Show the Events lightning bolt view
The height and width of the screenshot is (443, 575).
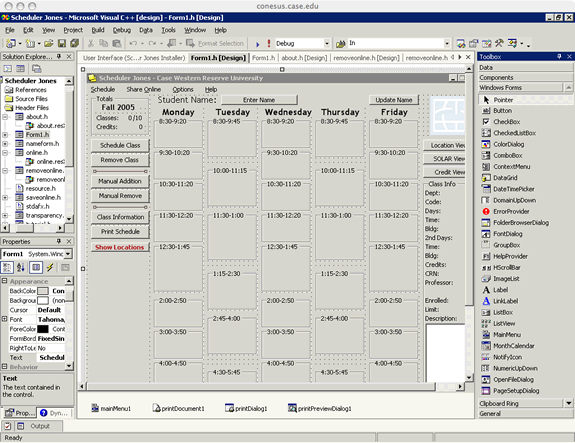[50, 267]
